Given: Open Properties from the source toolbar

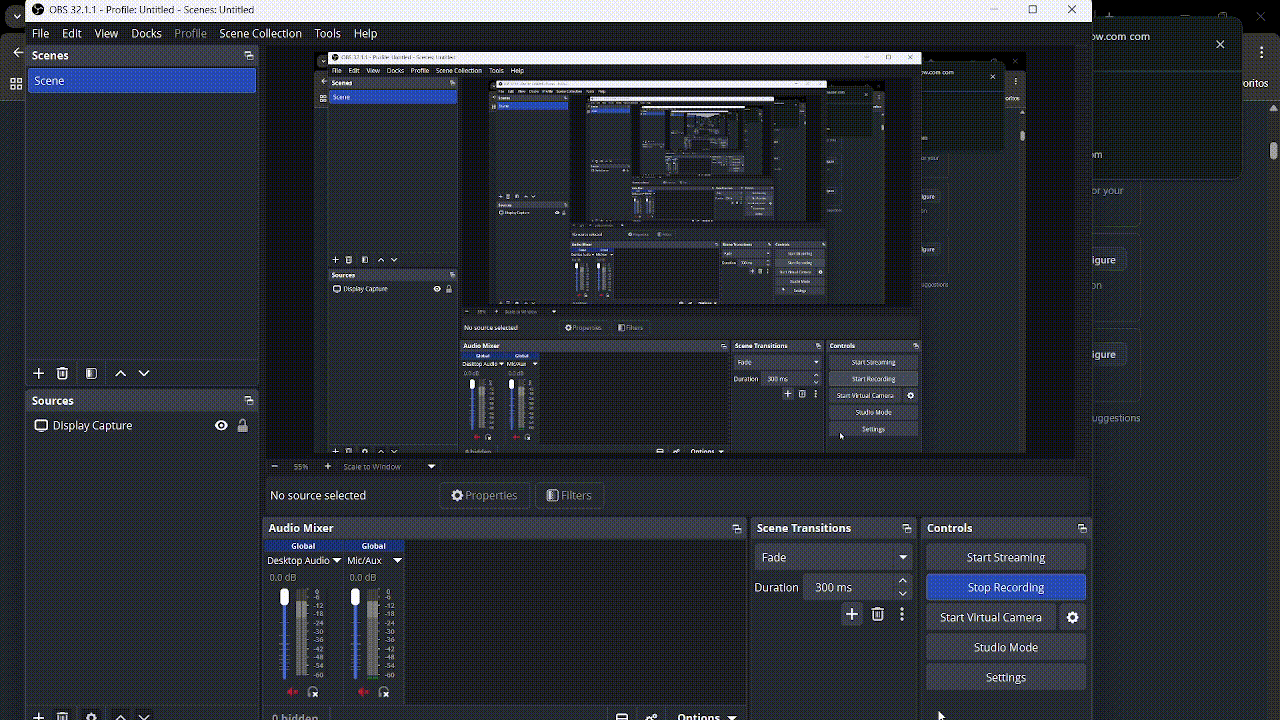Looking at the screenshot, I should 484,495.
